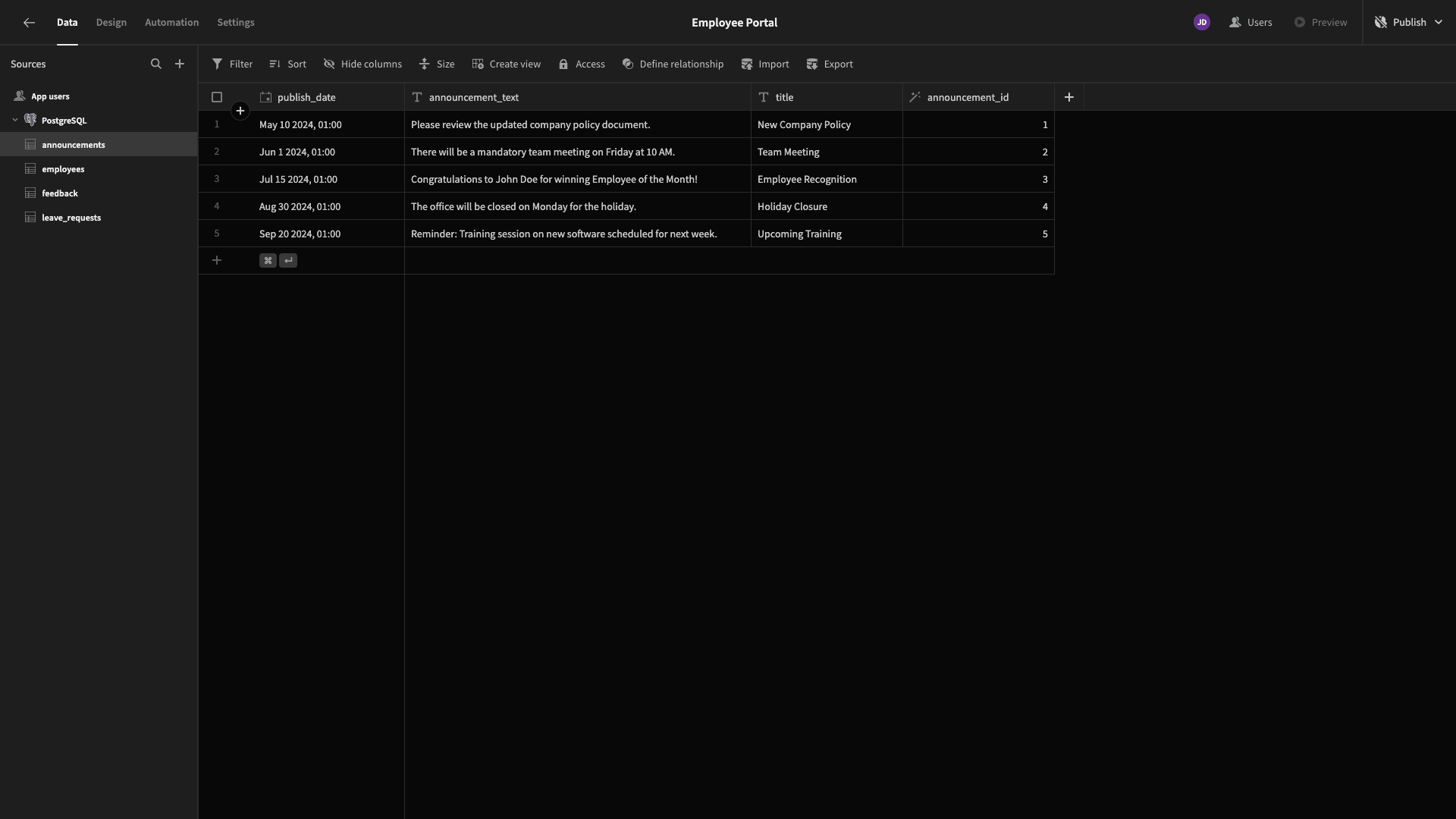Click Import in the toolbar
Screen dimensions: 1456x819
[765, 64]
